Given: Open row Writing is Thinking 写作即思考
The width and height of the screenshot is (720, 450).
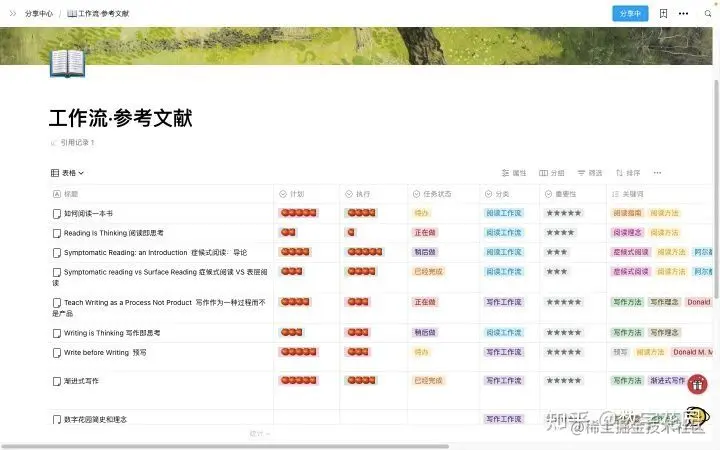Looking at the screenshot, I should [112, 333].
